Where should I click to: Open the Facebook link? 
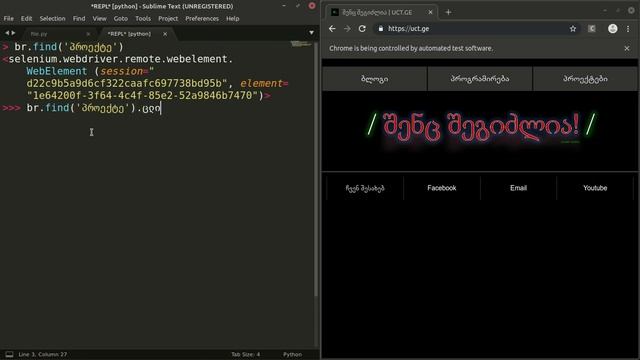(442, 188)
